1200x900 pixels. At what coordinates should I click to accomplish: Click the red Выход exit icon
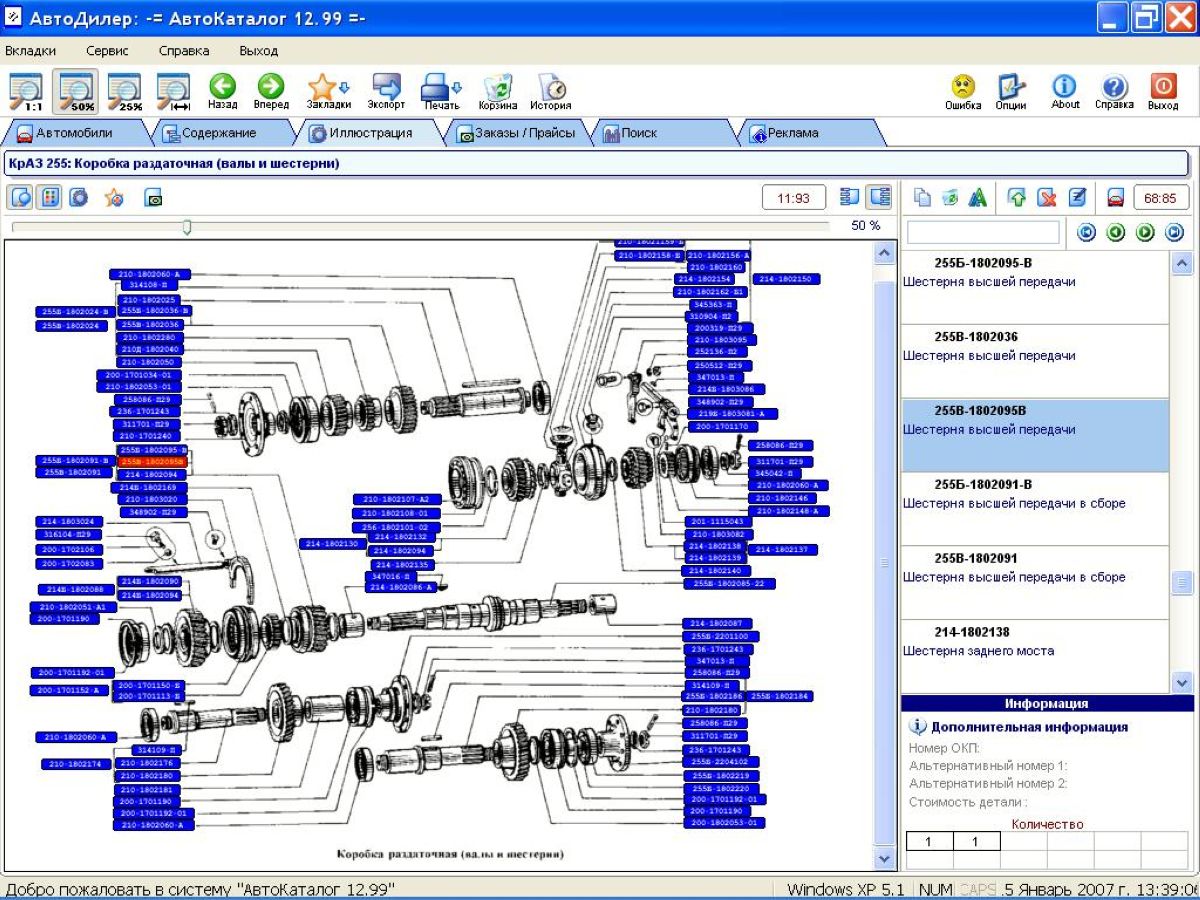(1163, 92)
